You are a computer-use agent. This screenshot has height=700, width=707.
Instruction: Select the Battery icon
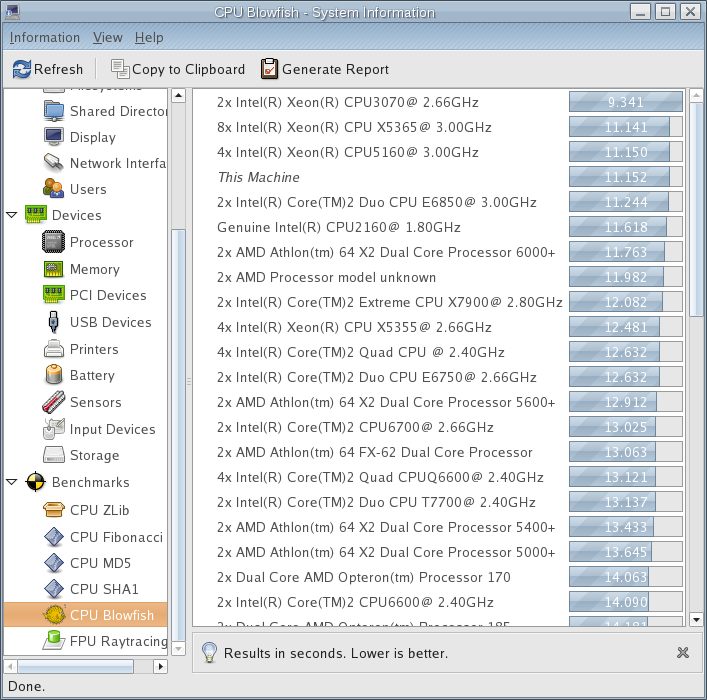[x=54, y=375]
